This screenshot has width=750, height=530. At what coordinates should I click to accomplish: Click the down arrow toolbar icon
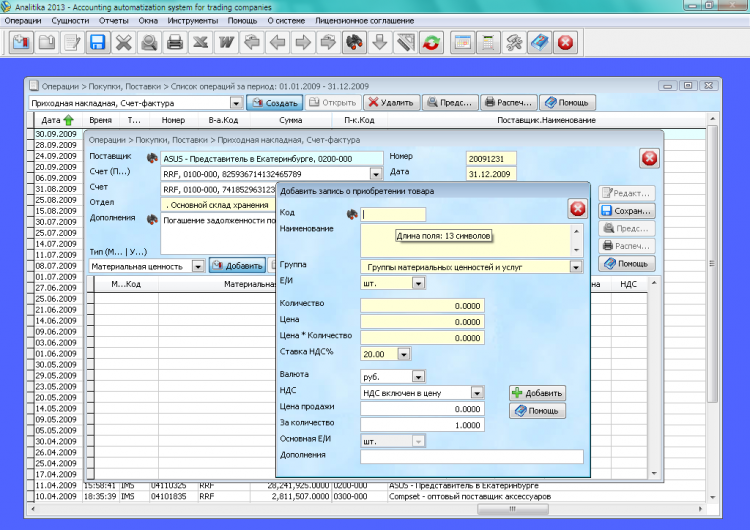[380, 43]
